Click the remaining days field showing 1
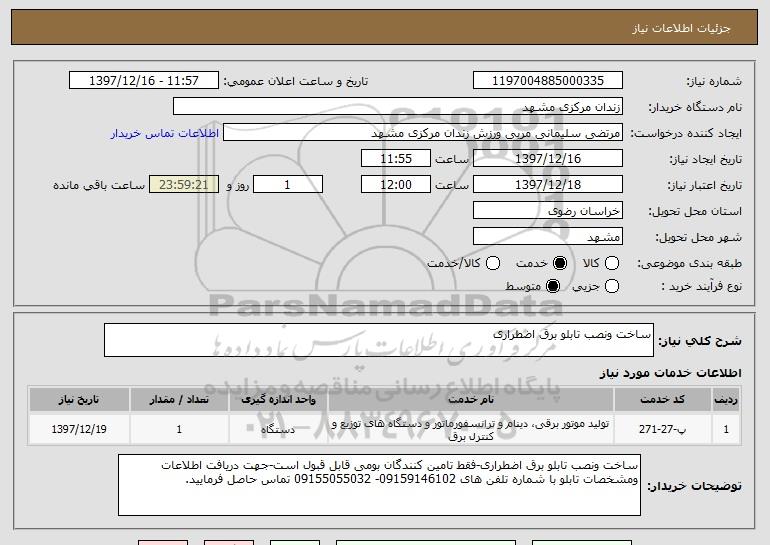Screen dimensions: 770x545 pyautogui.click(x=288, y=185)
